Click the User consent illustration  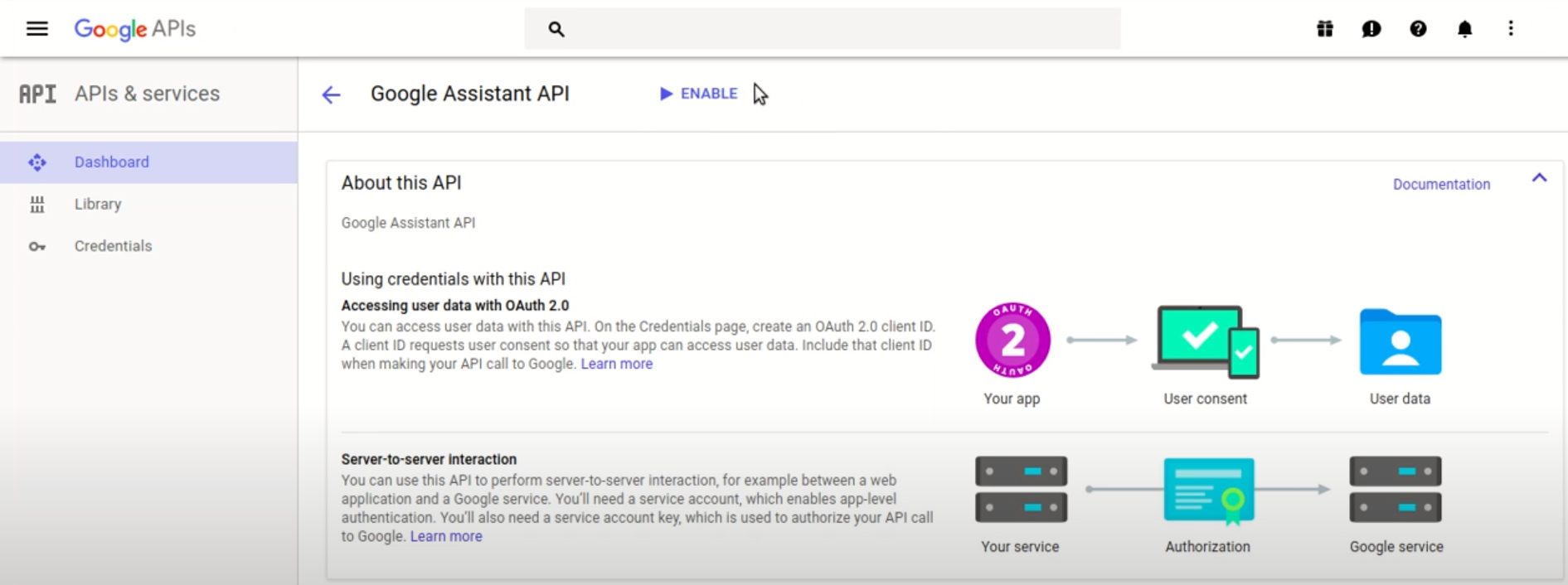tap(1206, 341)
